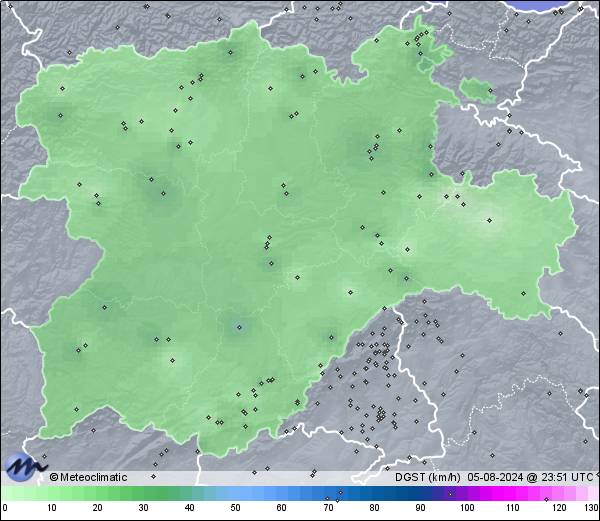Screen dimensions: 600x521
Task: Click the 20 value on the scale
Action: click(x=98, y=508)
